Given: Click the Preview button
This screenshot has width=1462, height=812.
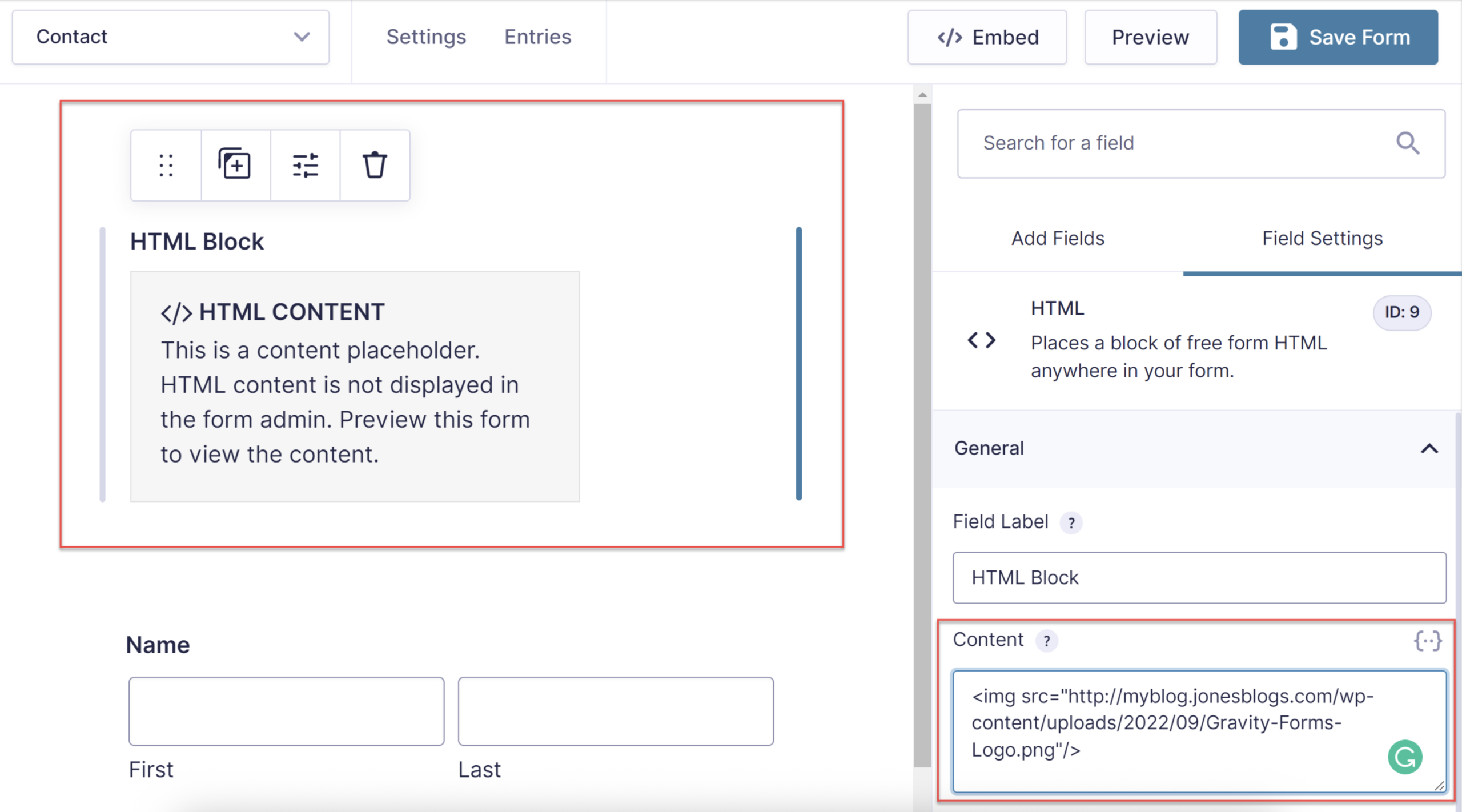Looking at the screenshot, I should pyautogui.click(x=1150, y=37).
